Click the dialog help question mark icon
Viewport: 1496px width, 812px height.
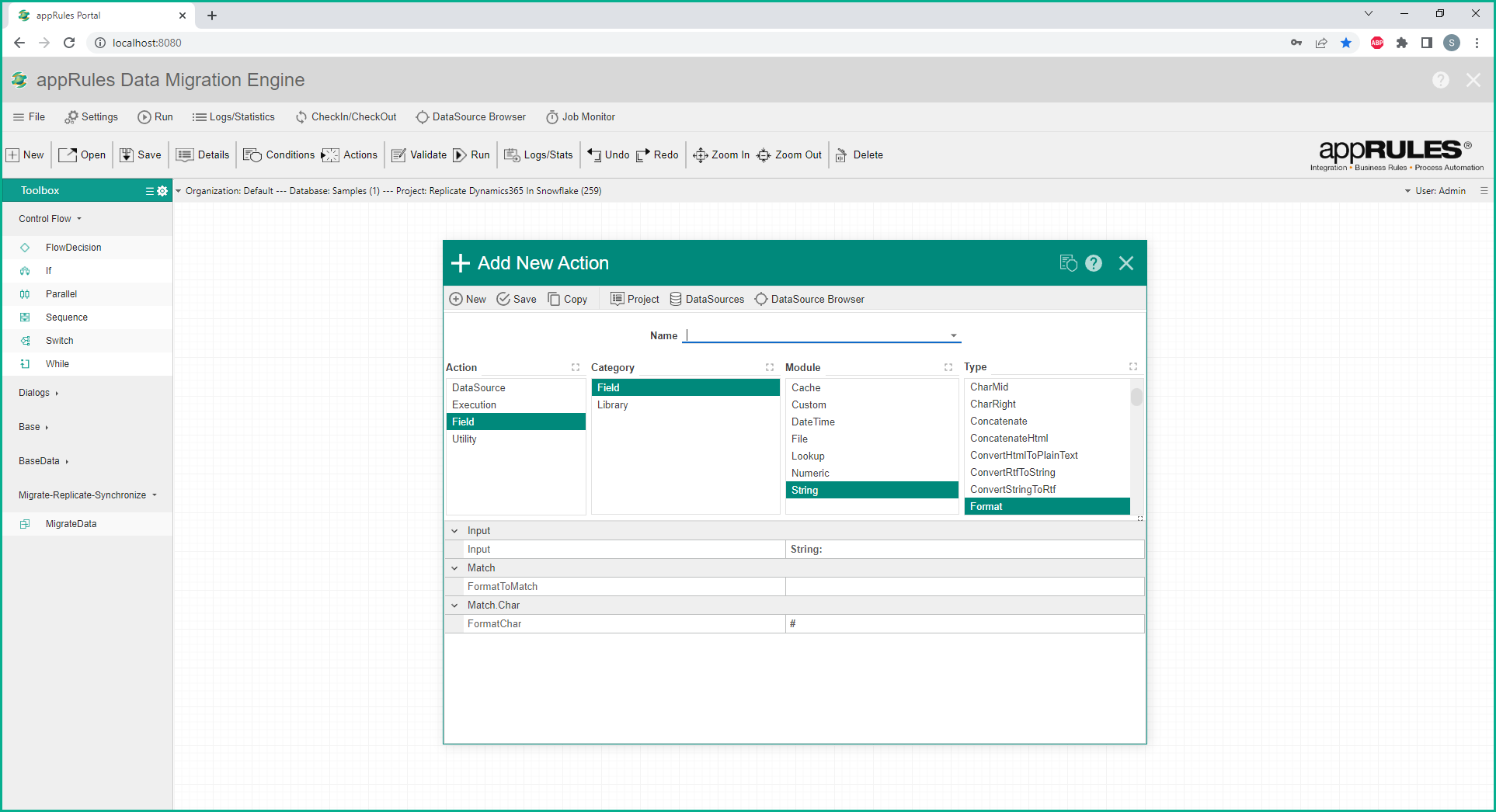coord(1094,263)
